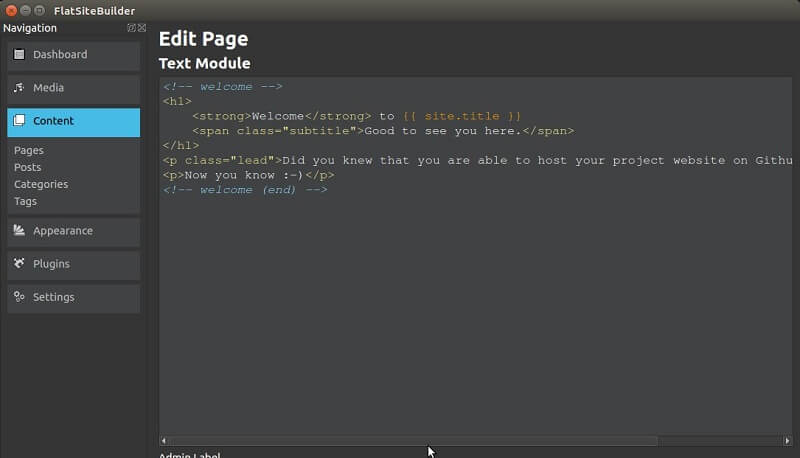Viewport: 800px width, 458px height.
Task: Click the Settings gears icon
Action: coord(19,296)
